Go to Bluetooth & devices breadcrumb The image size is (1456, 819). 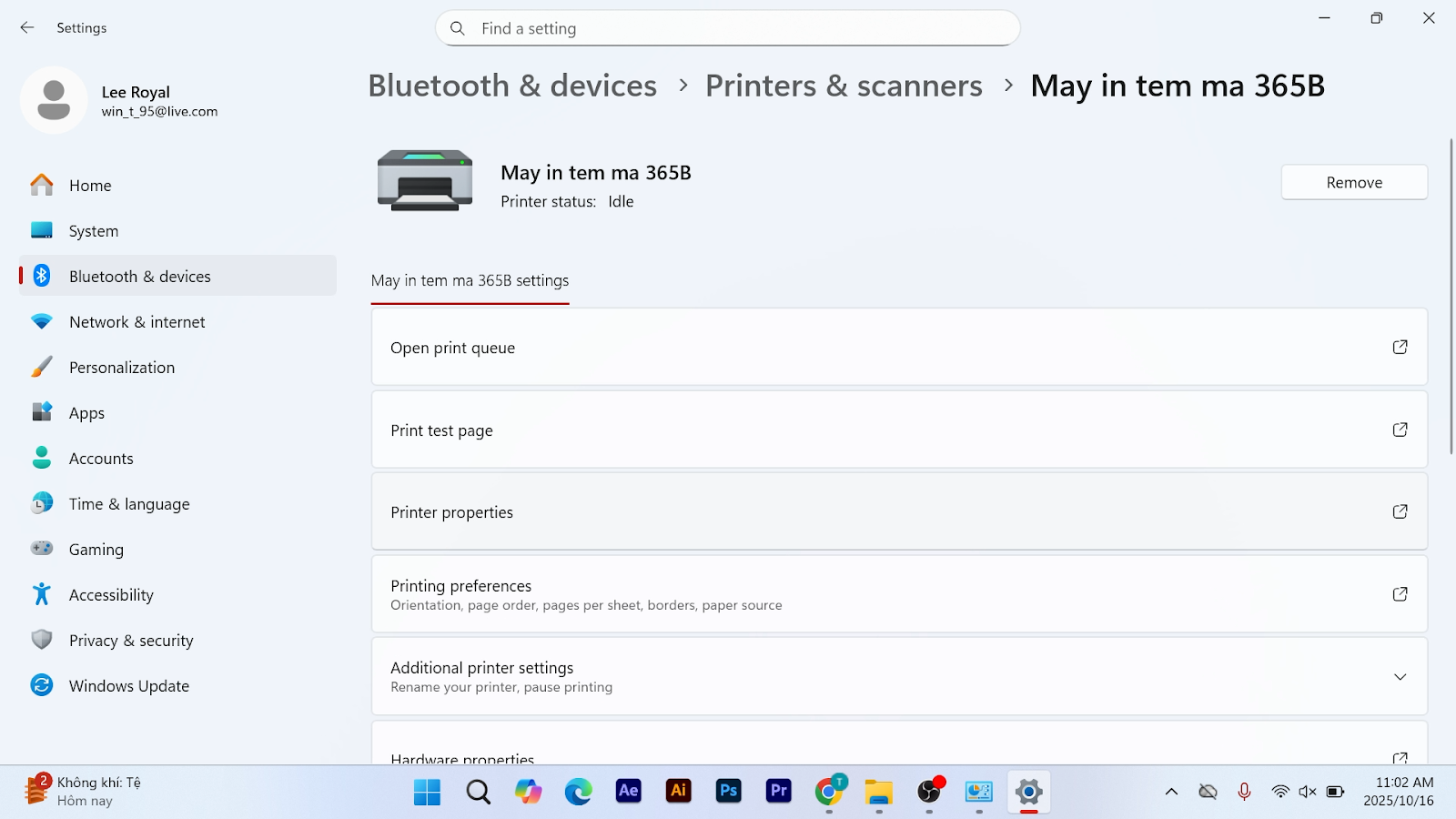coord(512,86)
